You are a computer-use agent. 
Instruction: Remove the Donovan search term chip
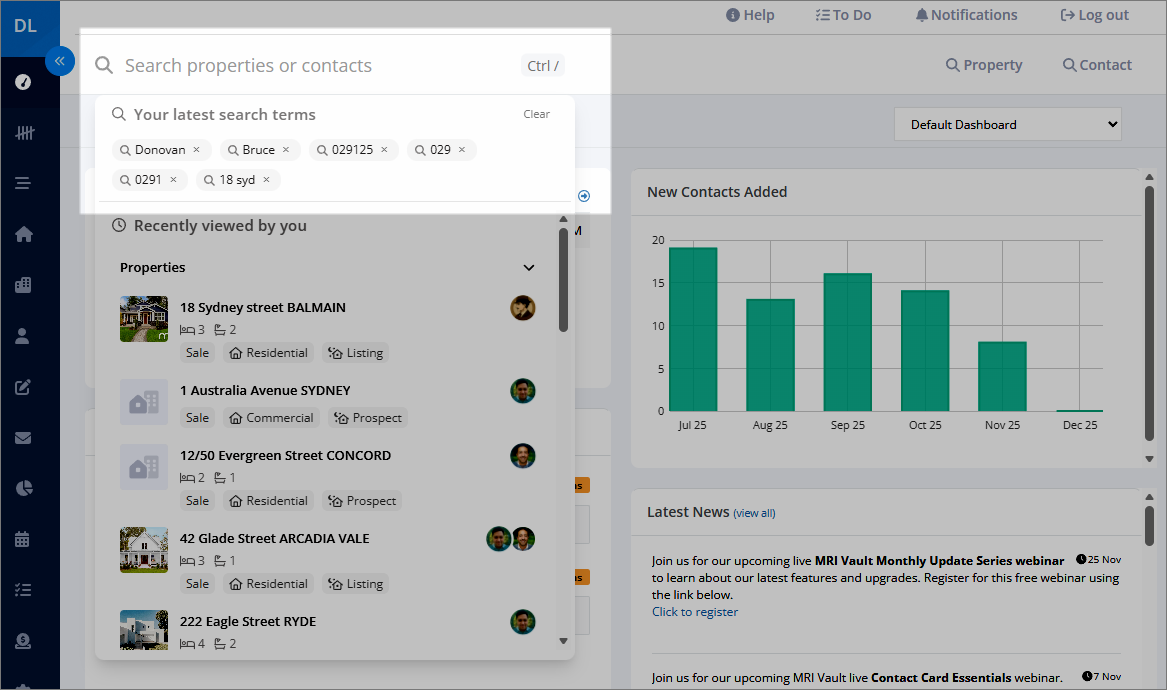tap(196, 150)
